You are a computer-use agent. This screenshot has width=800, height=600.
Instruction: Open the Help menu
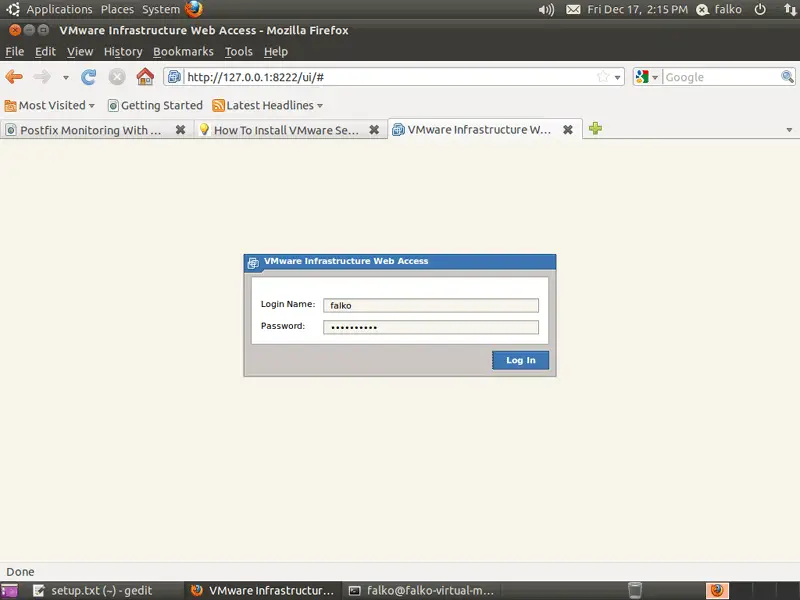click(x=276, y=52)
